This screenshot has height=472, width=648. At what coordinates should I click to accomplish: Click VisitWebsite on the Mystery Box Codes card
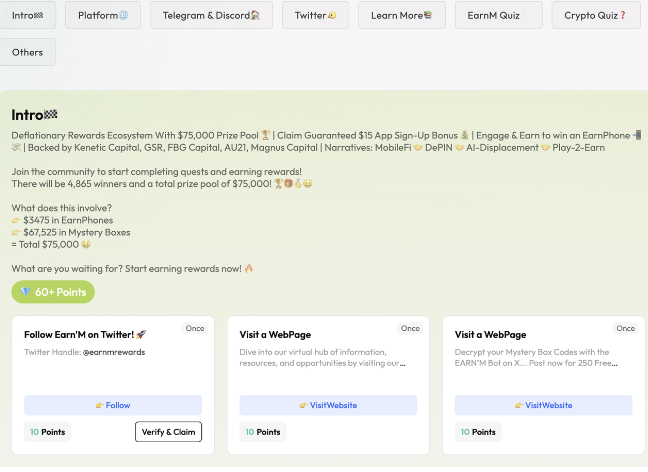pos(543,405)
